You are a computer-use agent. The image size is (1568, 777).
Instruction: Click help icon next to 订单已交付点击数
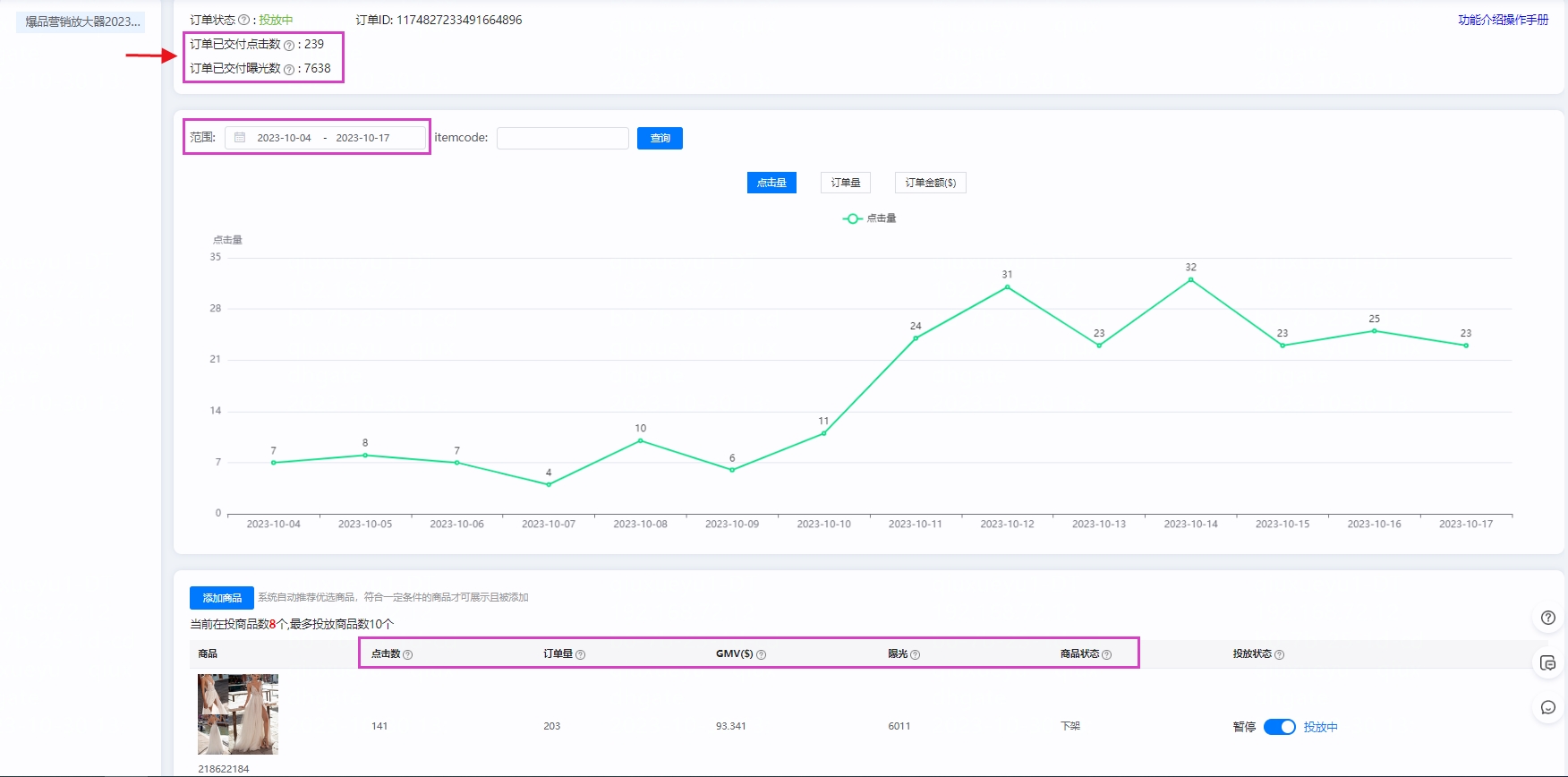[289, 45]
